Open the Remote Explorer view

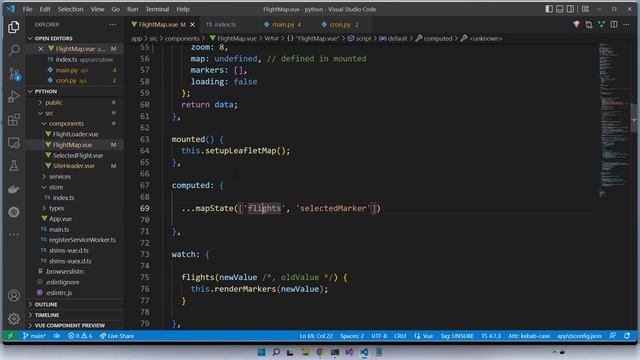tap(14, 143)
